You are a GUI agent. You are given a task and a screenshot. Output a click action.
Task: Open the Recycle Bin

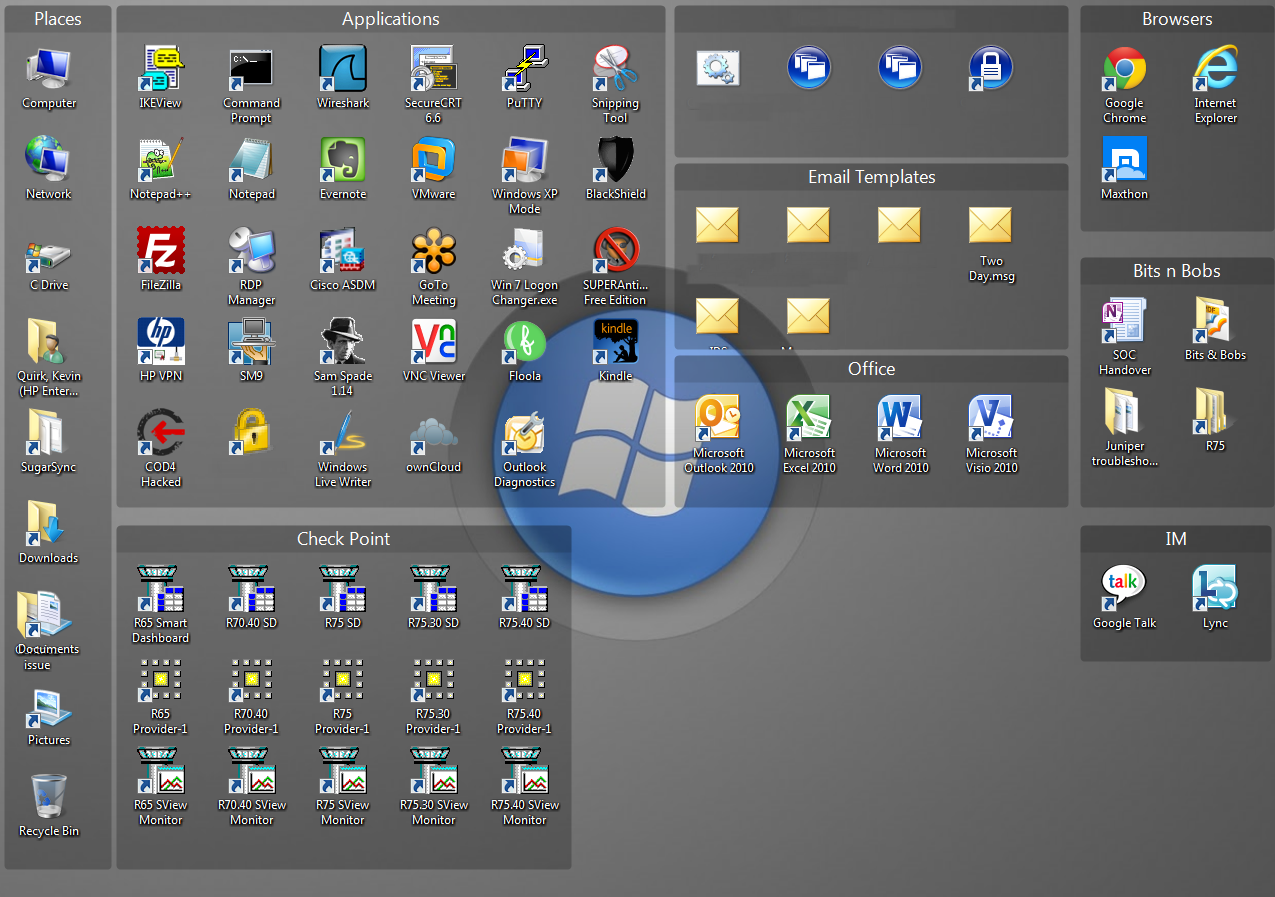(49, 798)
